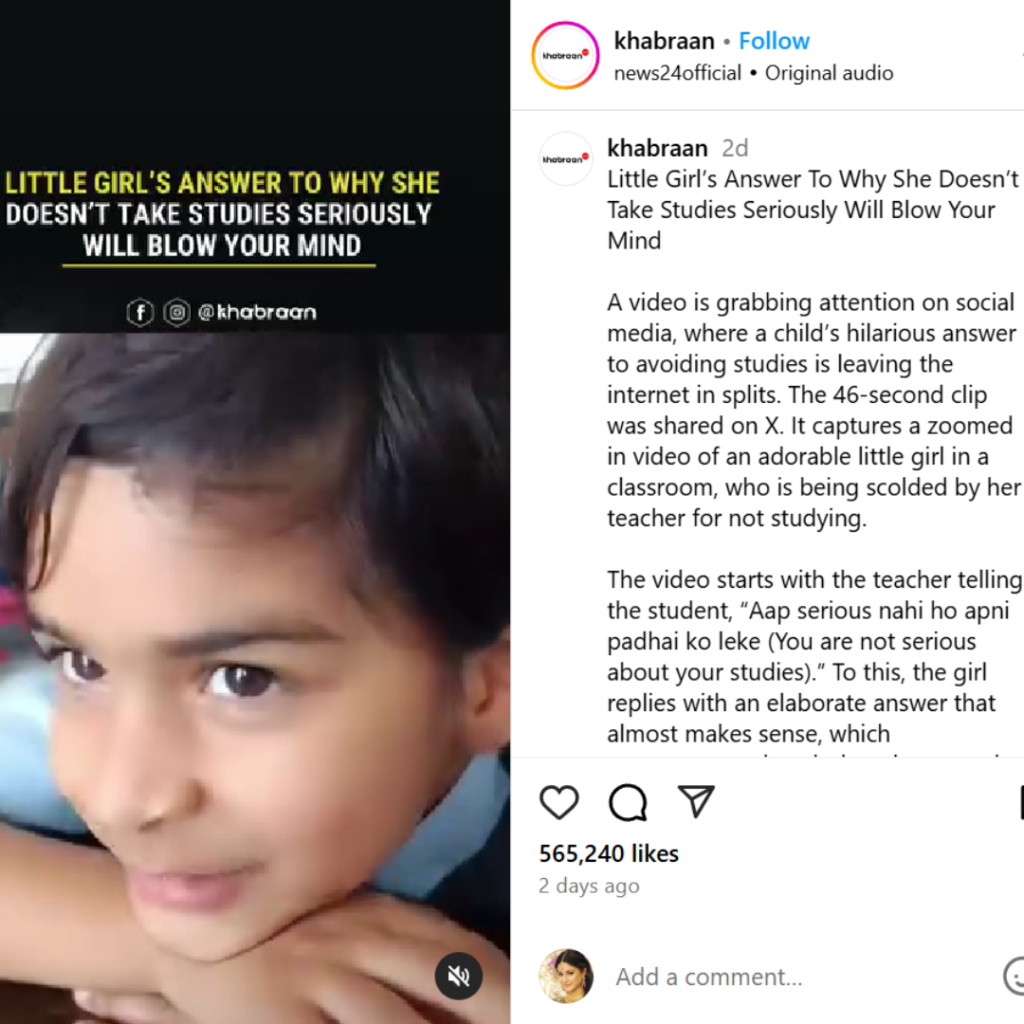Open khabraan username in caption

(657, 148)
